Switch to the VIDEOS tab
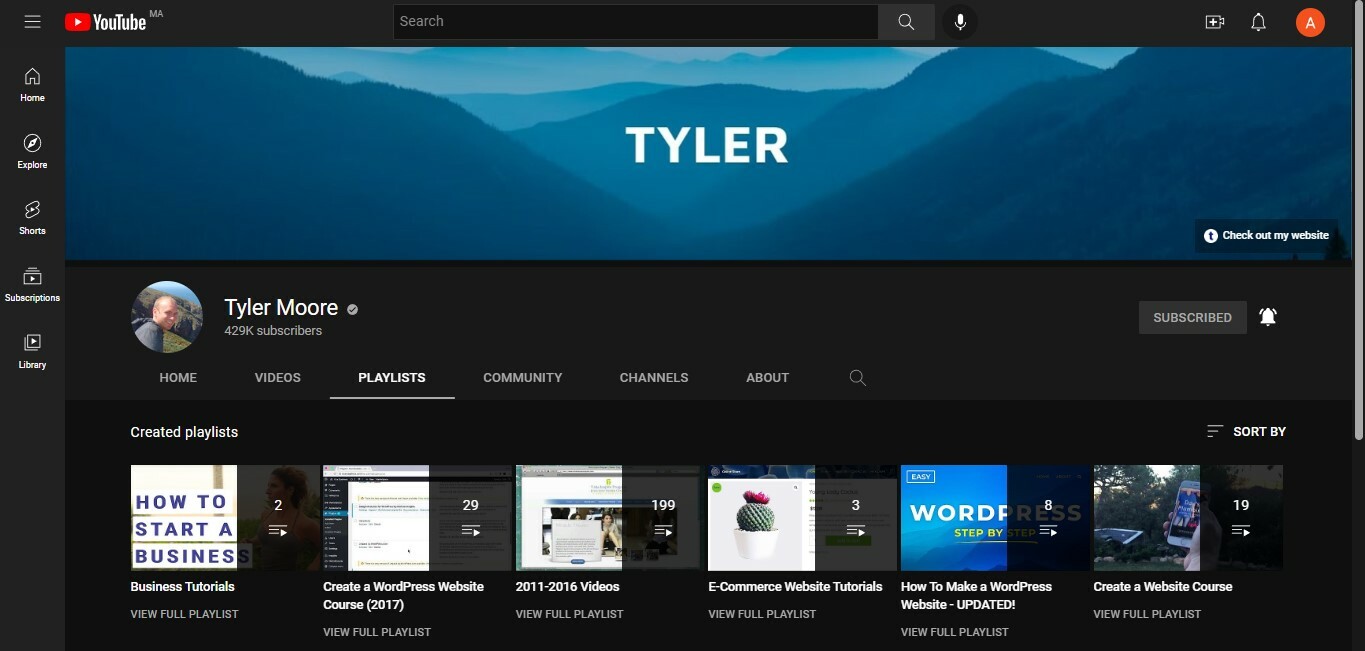 coord(278,378)
